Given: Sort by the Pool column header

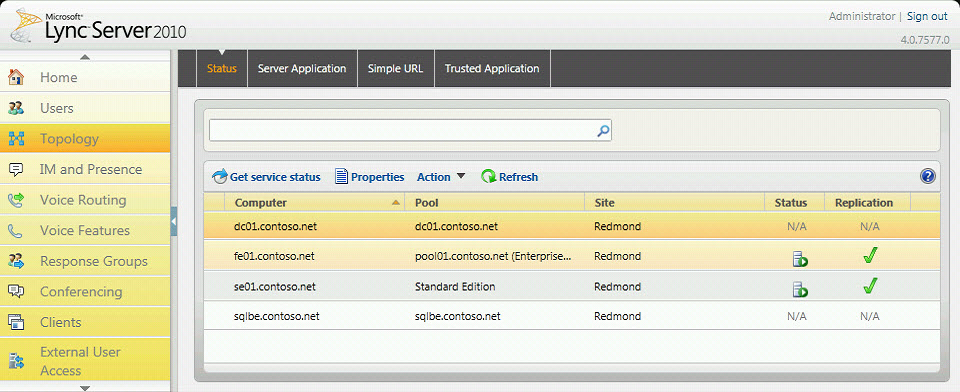Looking at the screenshot, I should 495,203.
